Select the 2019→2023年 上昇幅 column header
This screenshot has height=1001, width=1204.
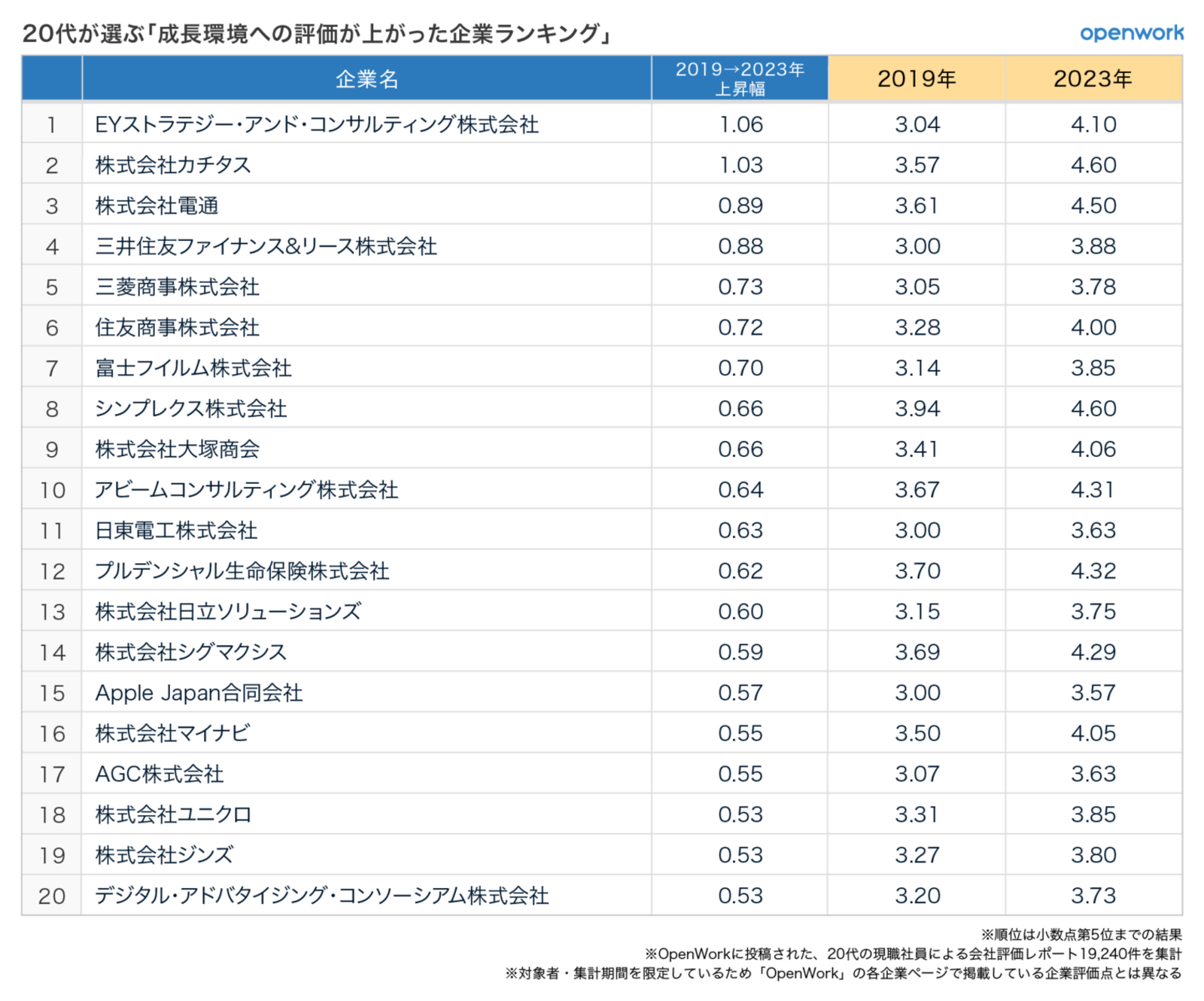[740, 79]
